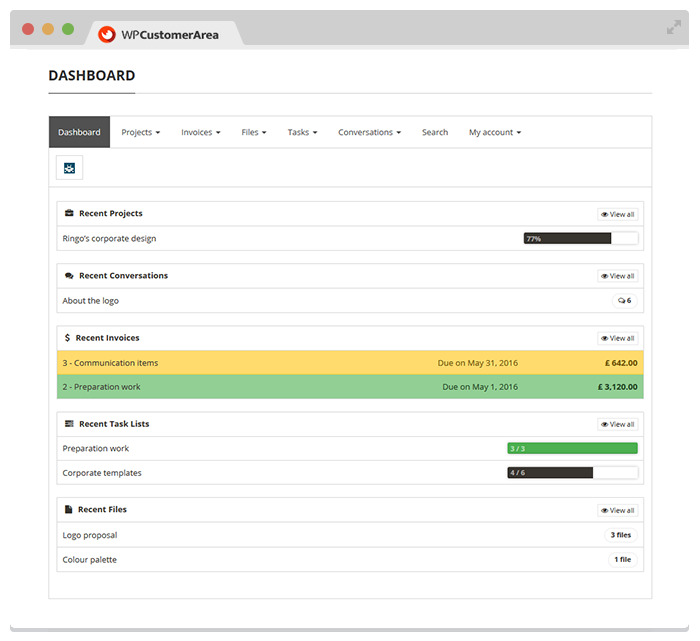
Task: Open the Invoices dropdown menu
Action: click(200, 132)
